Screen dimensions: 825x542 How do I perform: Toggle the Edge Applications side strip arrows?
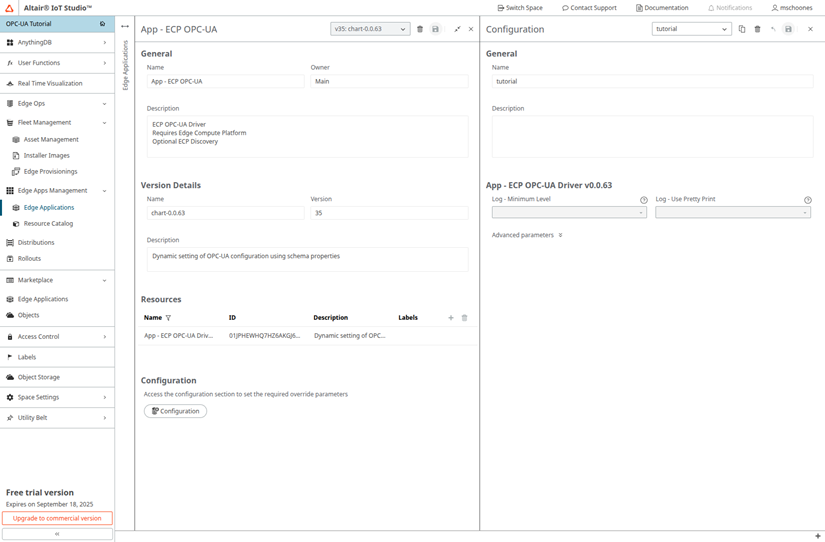click(125, 26)
